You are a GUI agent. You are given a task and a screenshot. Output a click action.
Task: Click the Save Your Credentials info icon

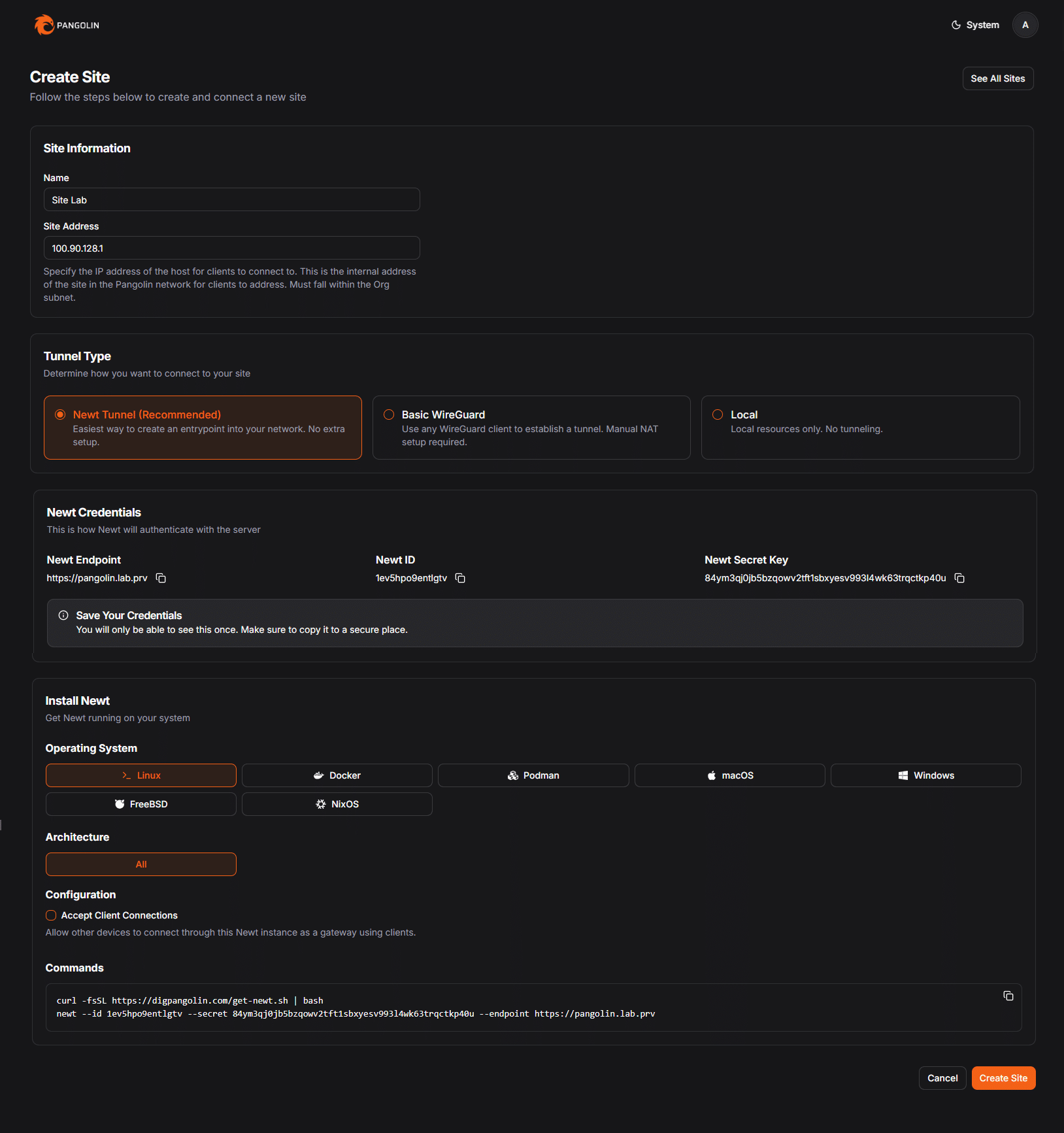pos(63,615)
